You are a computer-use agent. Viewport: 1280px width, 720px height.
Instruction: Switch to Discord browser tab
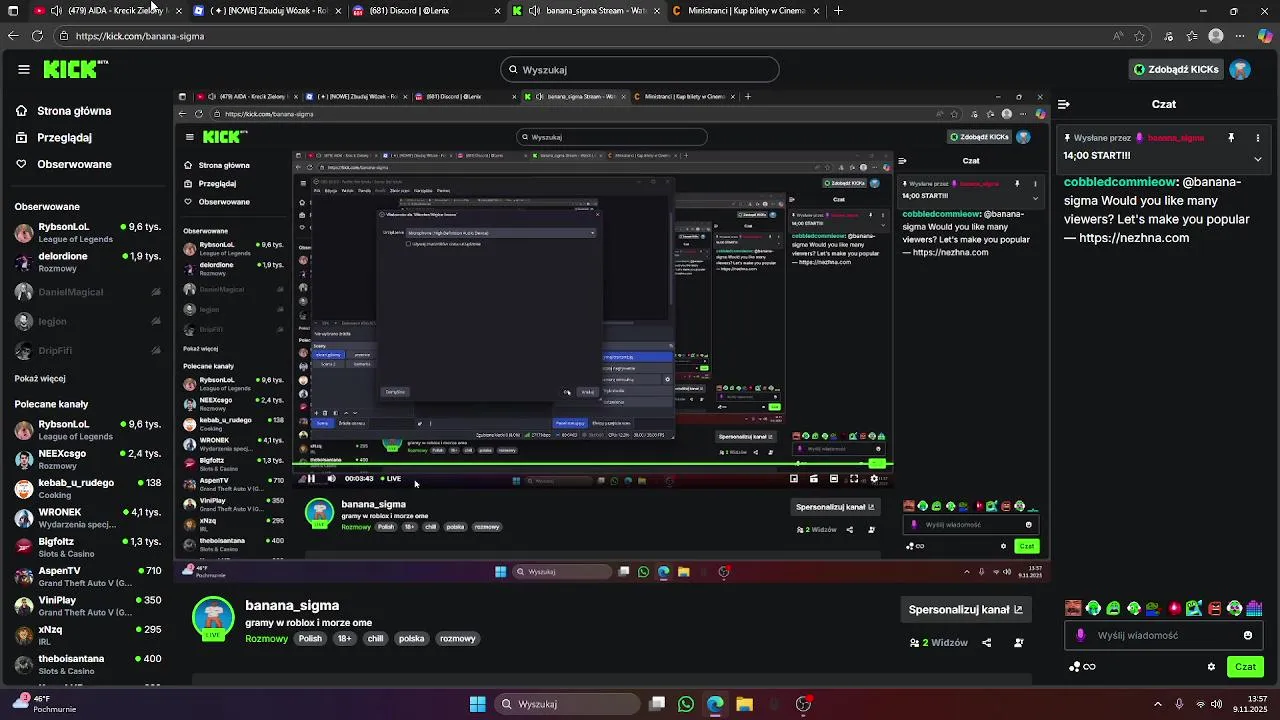[425, 11]
